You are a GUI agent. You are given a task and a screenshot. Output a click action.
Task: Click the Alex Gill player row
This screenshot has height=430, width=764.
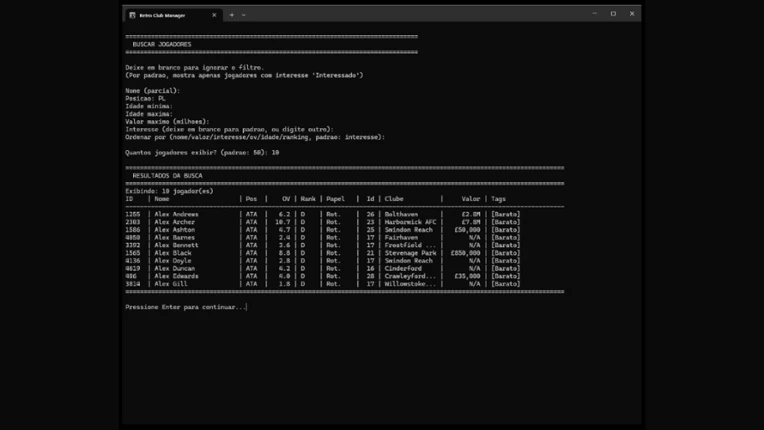coord(323,284)
